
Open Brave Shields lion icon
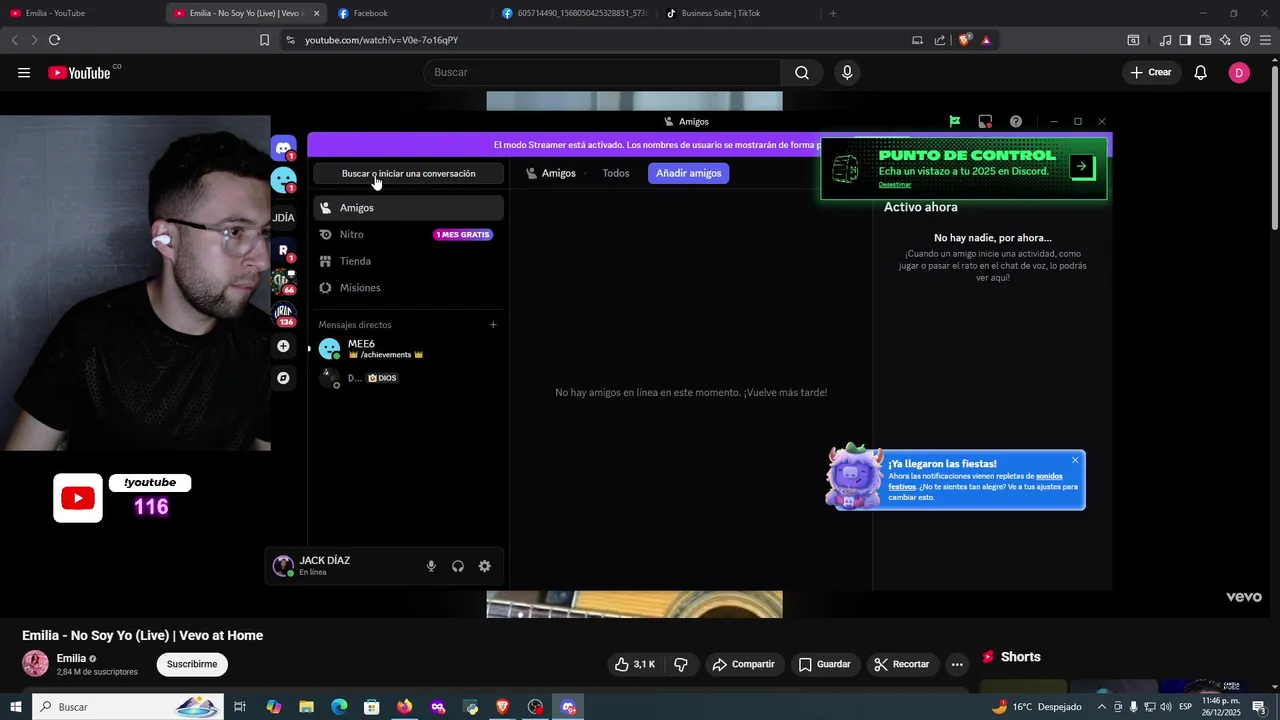(964, 40)
